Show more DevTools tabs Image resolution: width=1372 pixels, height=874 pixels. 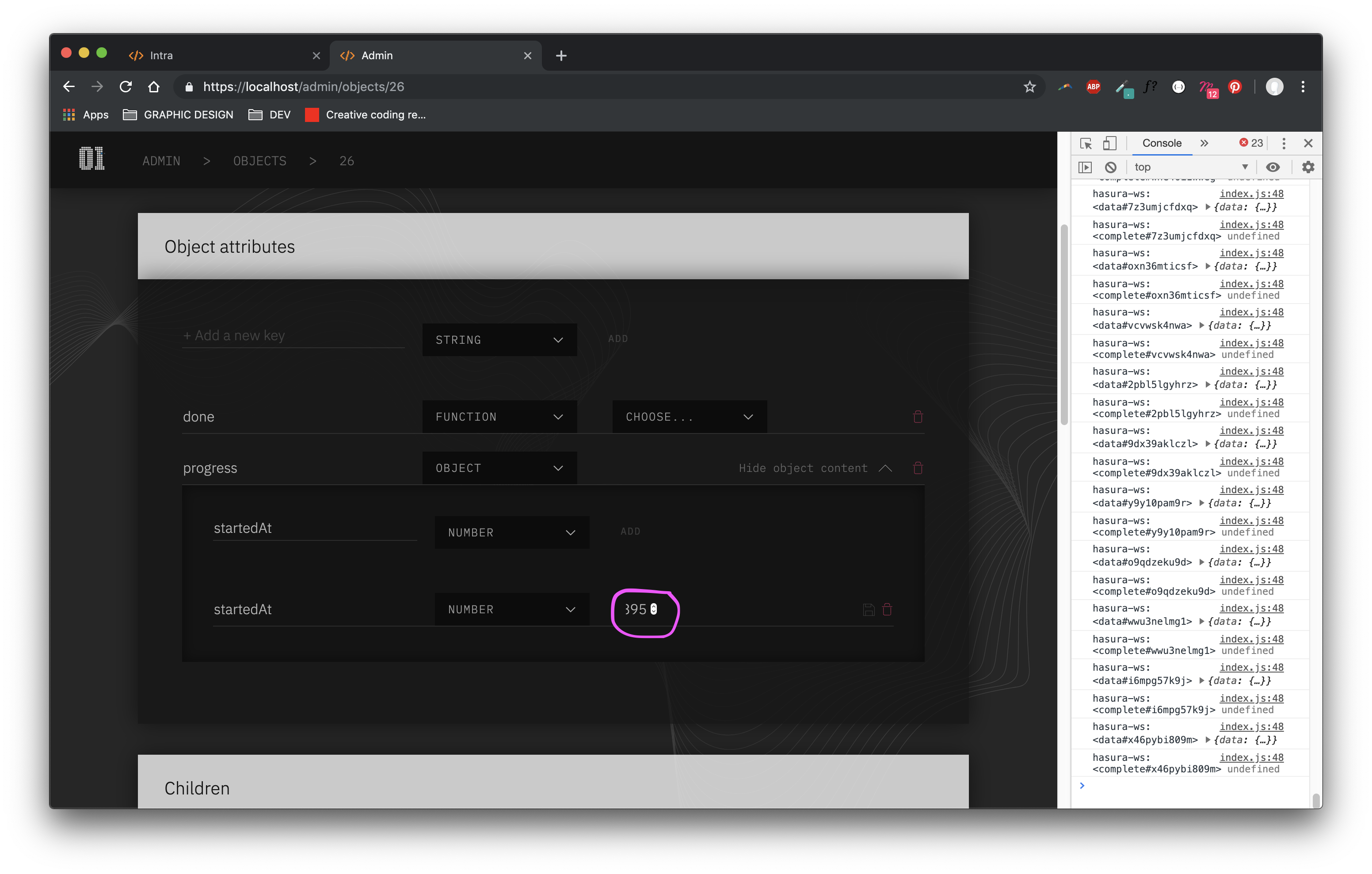pos(1204,143)
